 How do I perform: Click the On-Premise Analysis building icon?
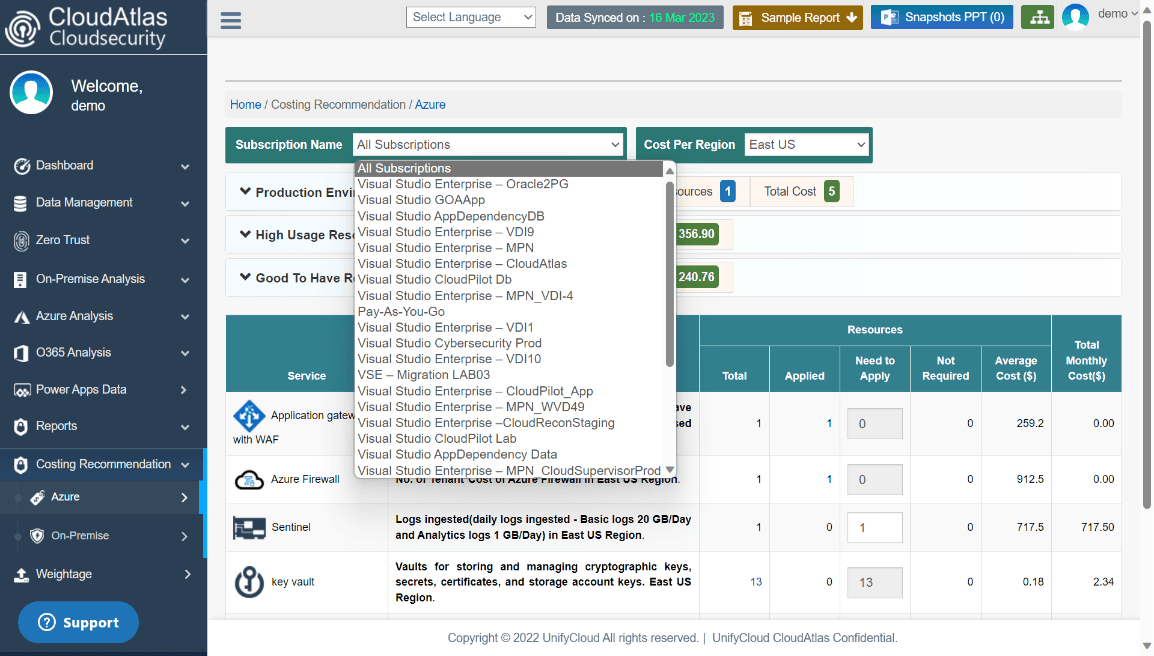(x=21, y=280)
